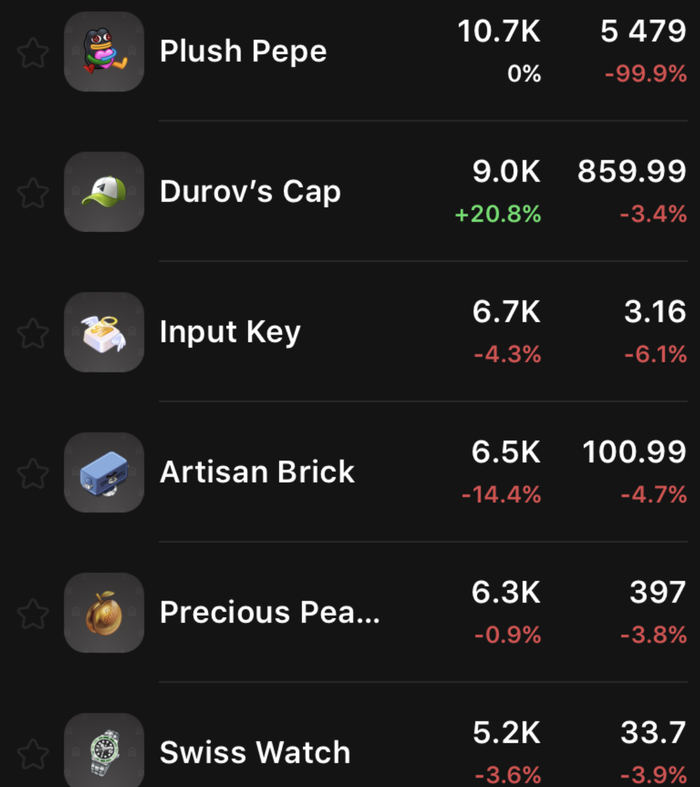Add Artisan Brick to favorites
The width and height of the screenshot is (700, 787).
[x=33, y=472]
